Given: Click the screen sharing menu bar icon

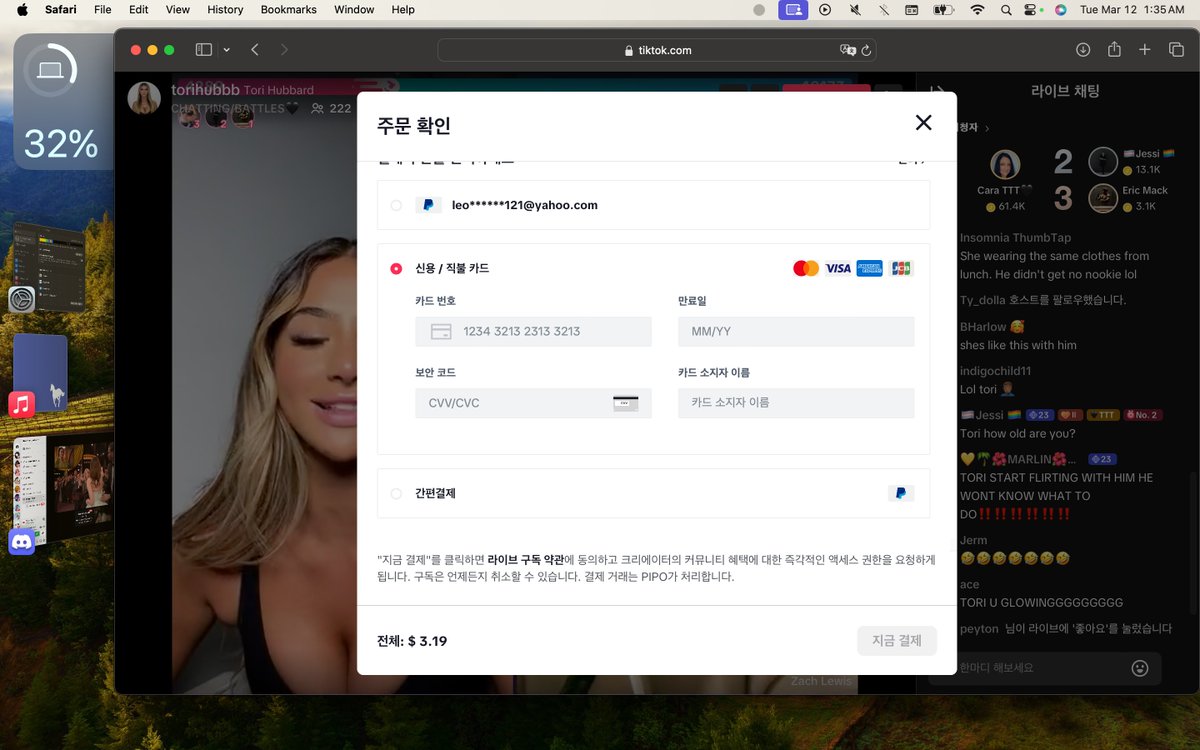Looking at the screenshot, I should click(793, 9).
